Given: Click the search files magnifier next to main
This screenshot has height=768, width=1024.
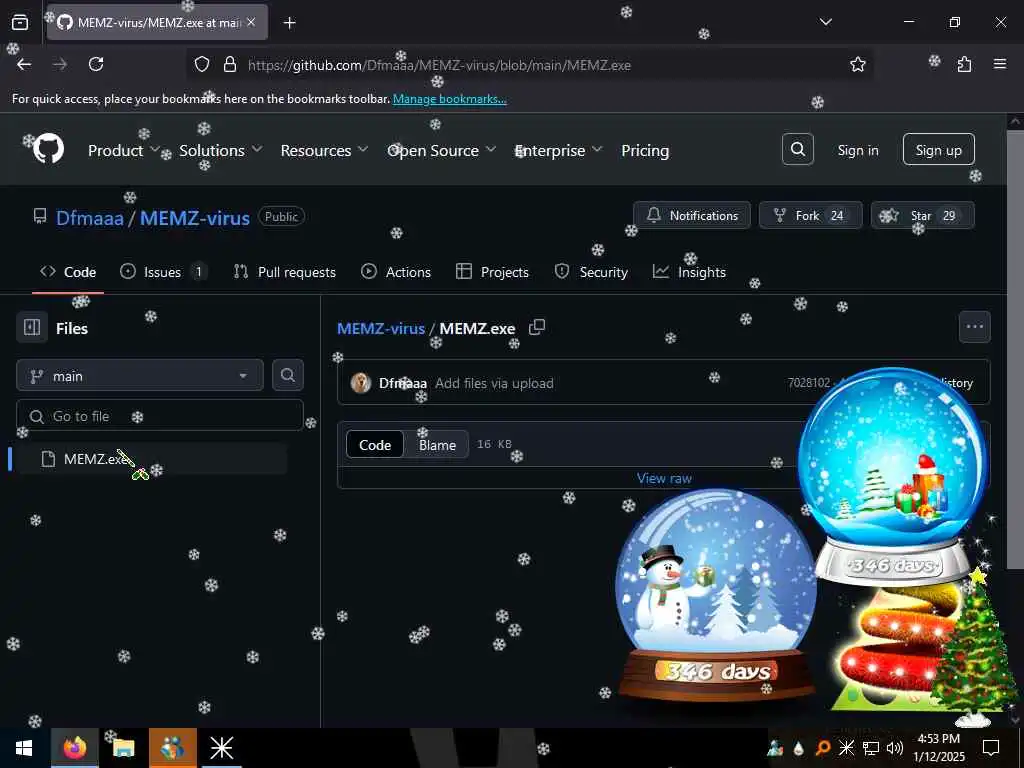Looking at the screenshot, I should (287, 375).
